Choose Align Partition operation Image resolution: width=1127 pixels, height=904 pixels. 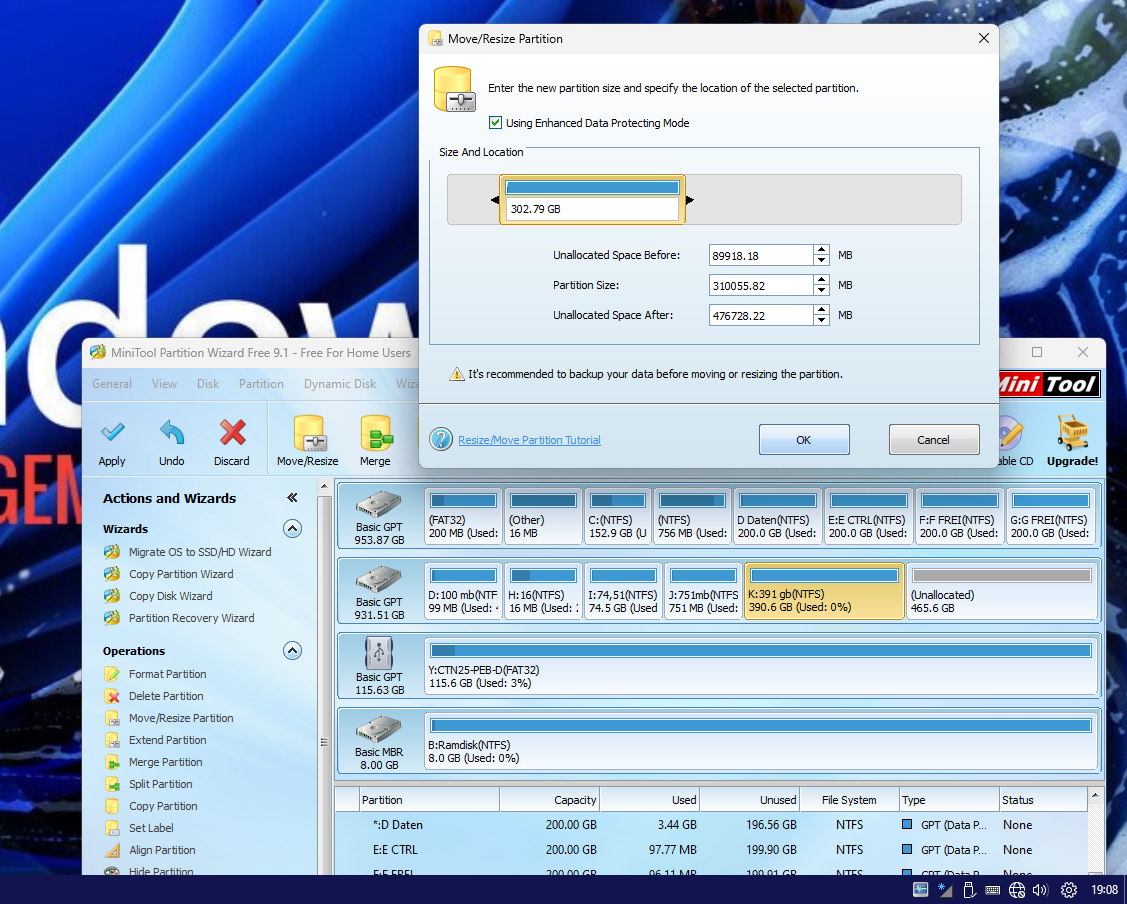(x=162, y=850)
